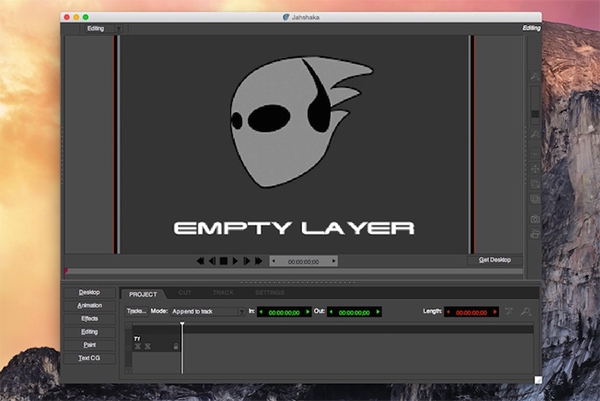Toggle the T1 track lock icon
The height and width of the screenshot is (401, 600).
pos(176,346)
